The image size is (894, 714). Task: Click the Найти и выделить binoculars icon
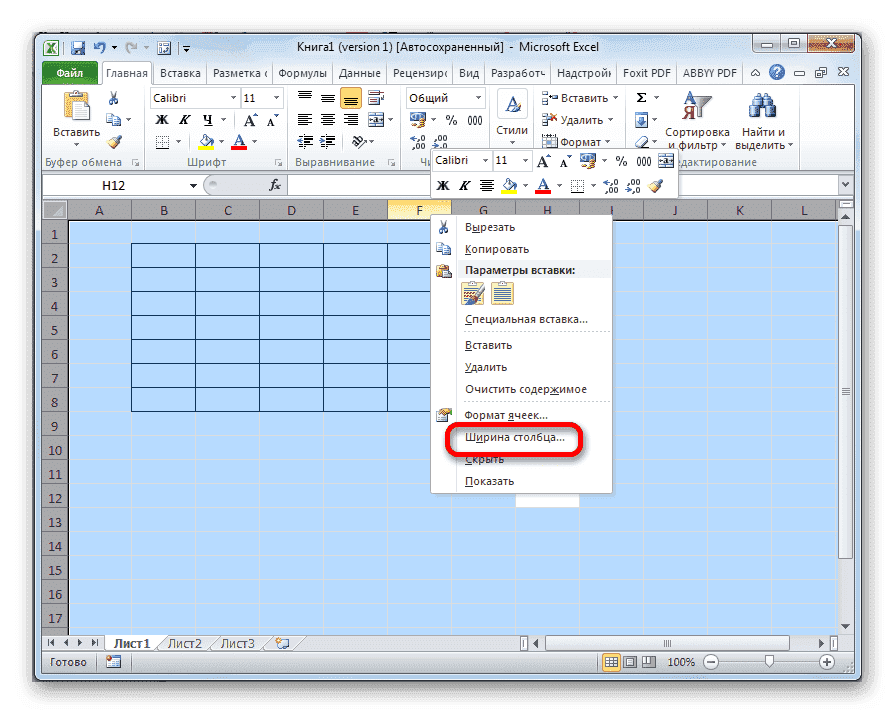(763, 103)
